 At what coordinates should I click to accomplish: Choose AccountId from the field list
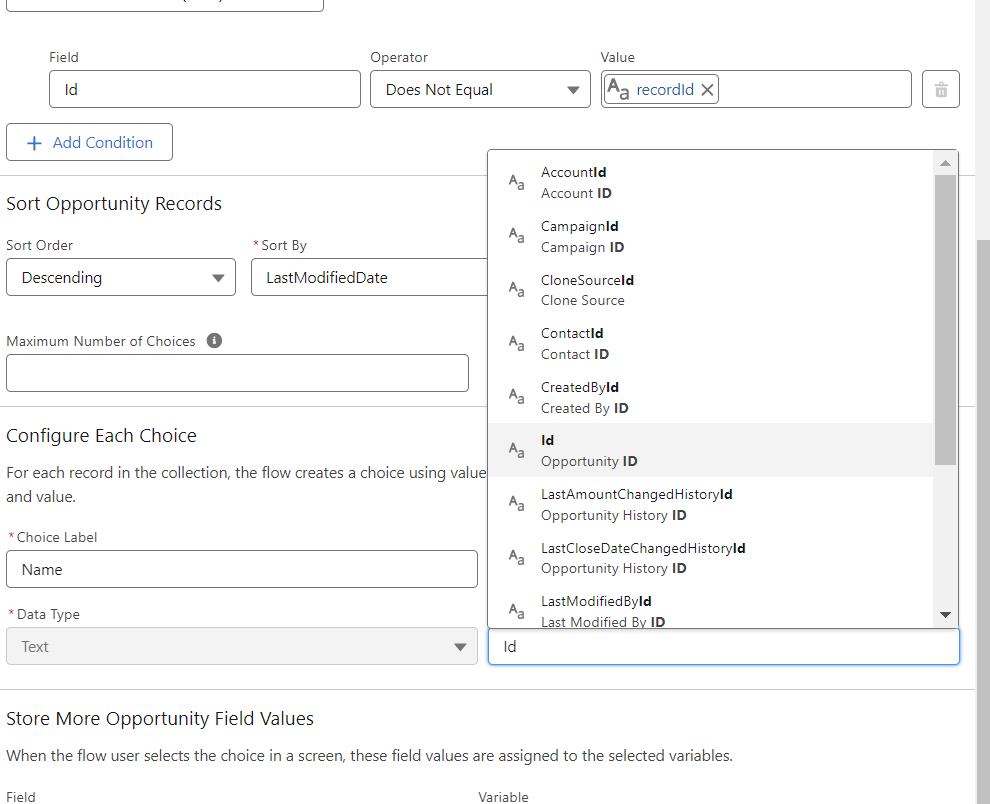711,183
